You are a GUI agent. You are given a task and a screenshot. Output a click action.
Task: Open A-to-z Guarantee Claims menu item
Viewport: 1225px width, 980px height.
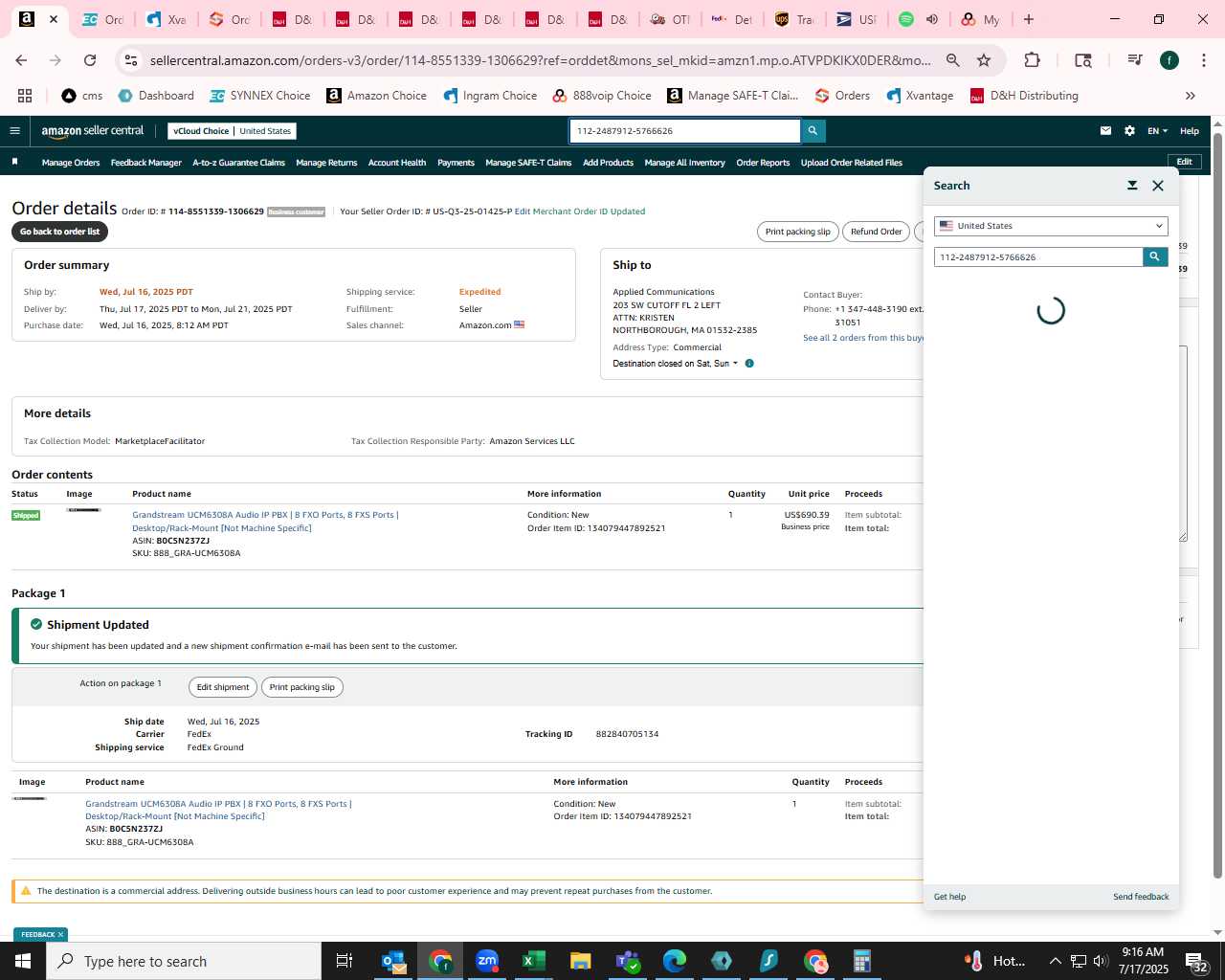point(238,163)
